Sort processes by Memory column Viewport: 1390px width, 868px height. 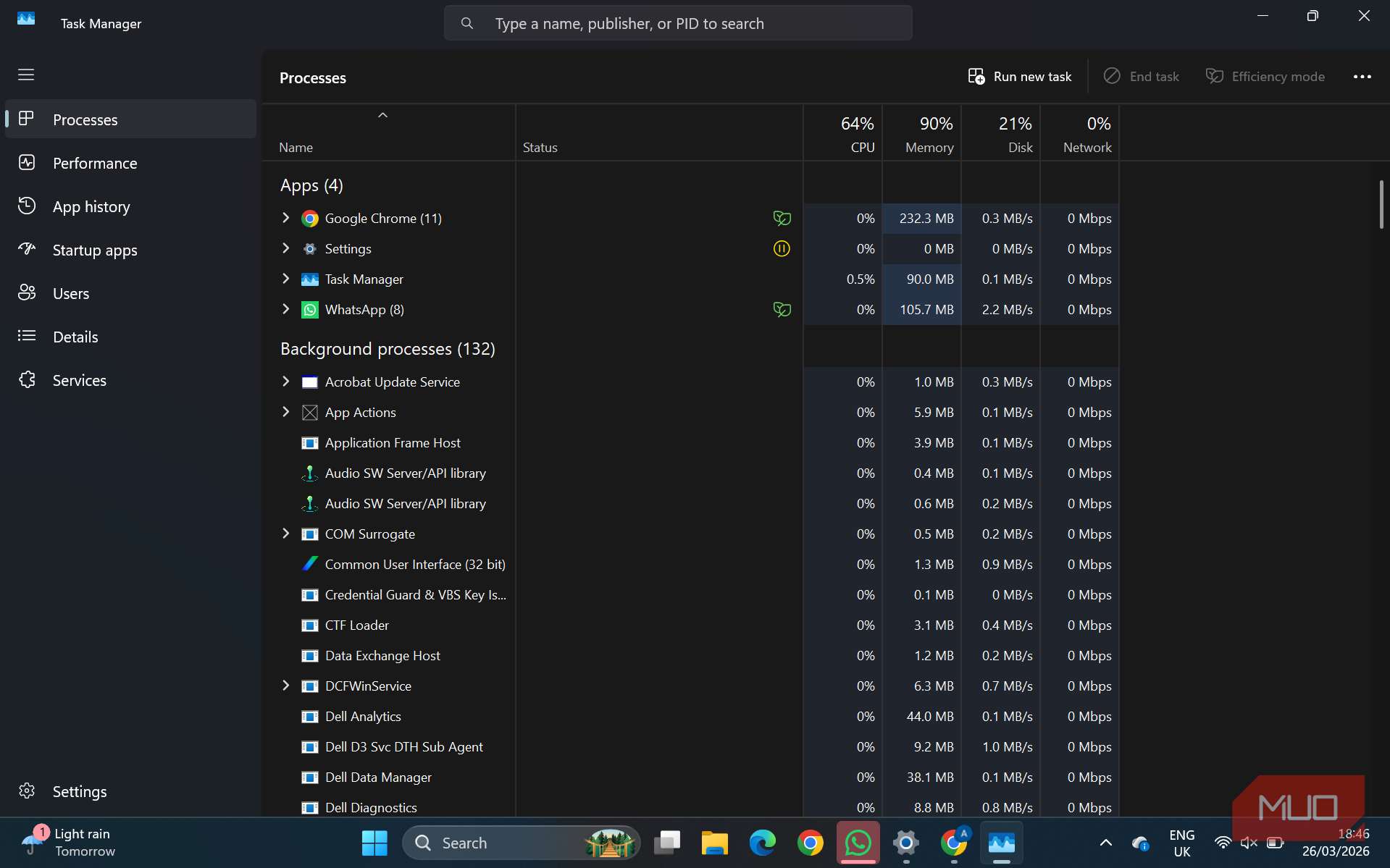click(x=921, y=134)
